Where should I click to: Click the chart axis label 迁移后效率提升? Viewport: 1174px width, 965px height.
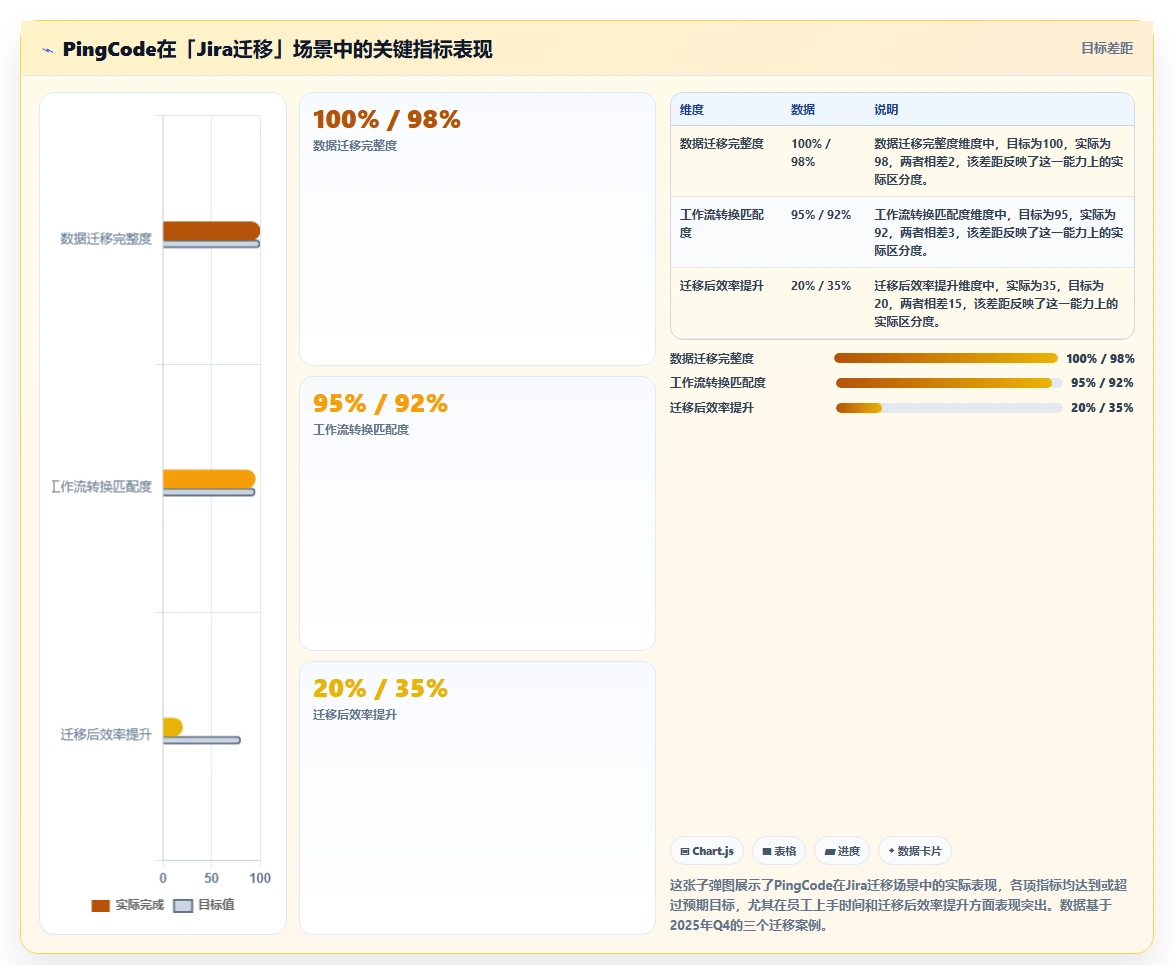[x=106, y=734]
